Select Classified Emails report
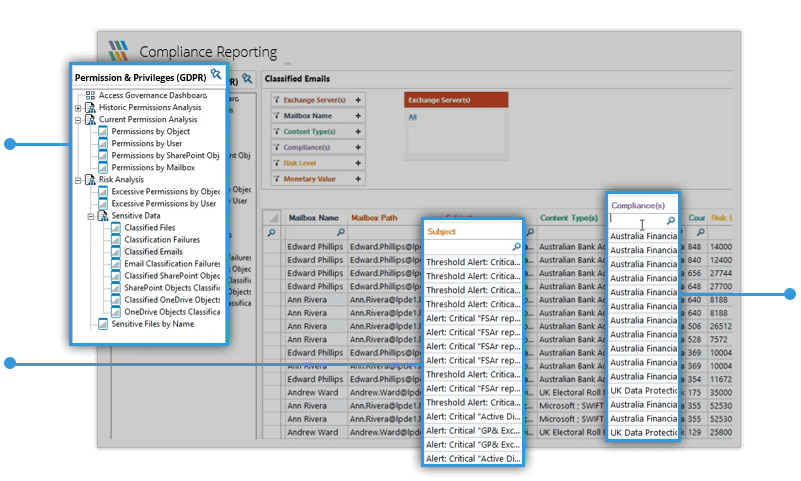The height and width of the screenshot is (481, 801). point(153,252)
